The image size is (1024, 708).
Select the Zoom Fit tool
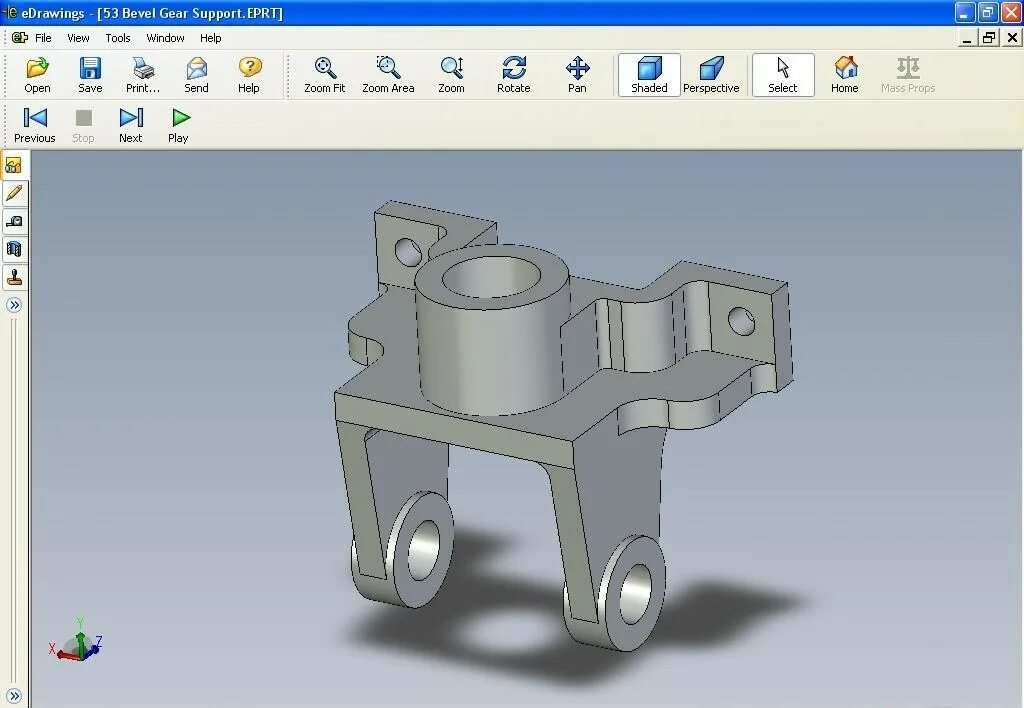coord(323,74)
